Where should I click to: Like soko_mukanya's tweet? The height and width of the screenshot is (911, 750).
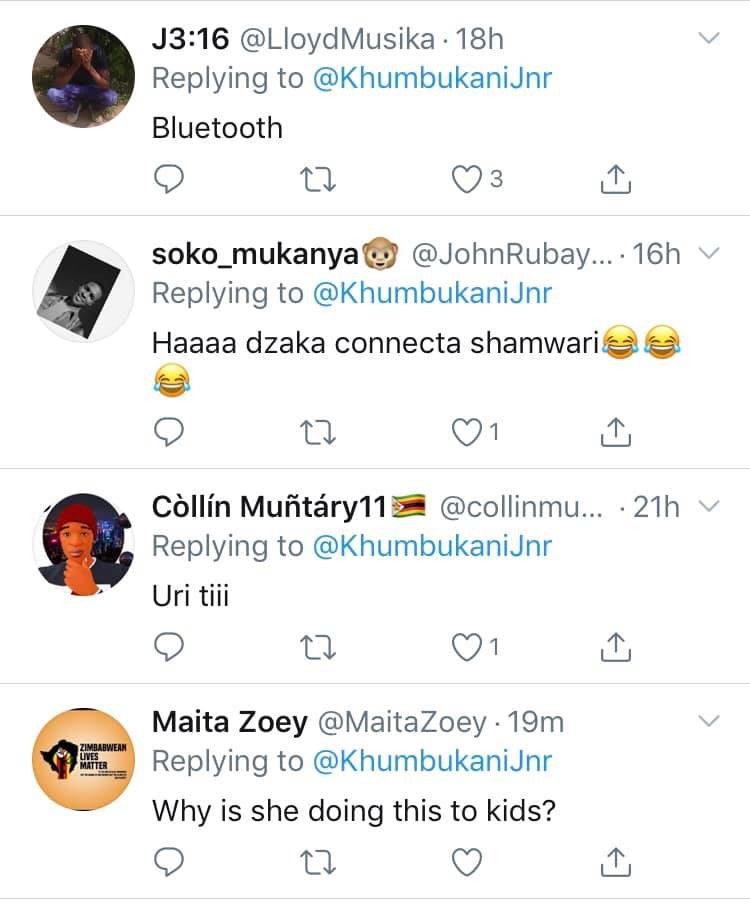[466, 432]
